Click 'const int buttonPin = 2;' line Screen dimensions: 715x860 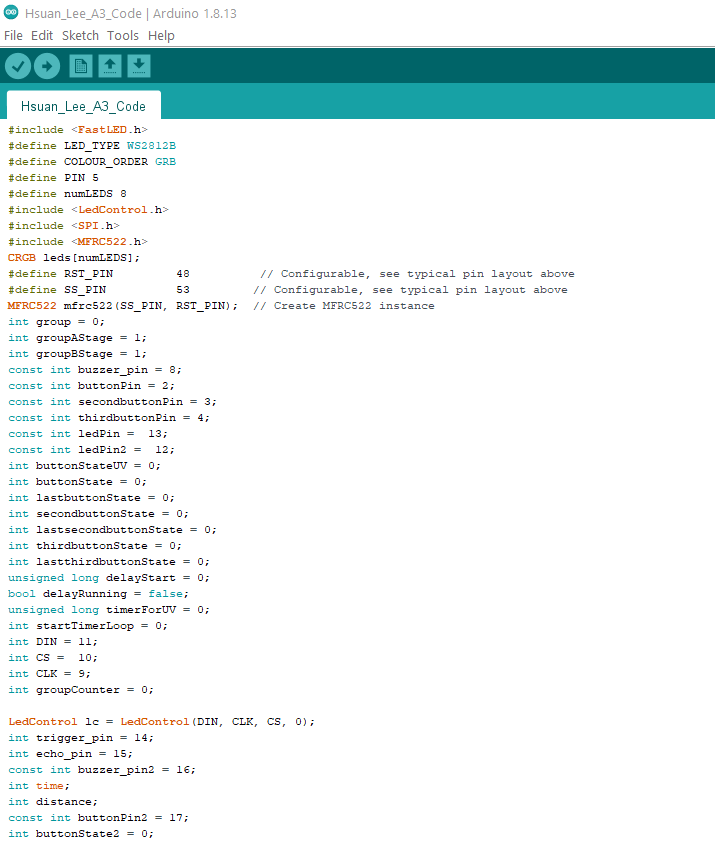(92, 386)
